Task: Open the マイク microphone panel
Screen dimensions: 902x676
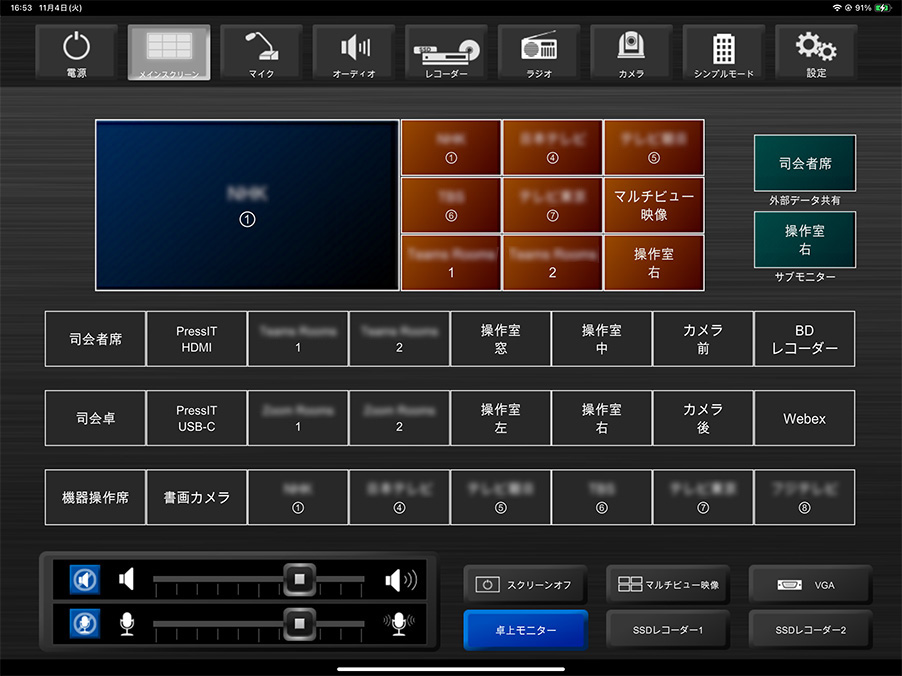Action: click(261, 52)
